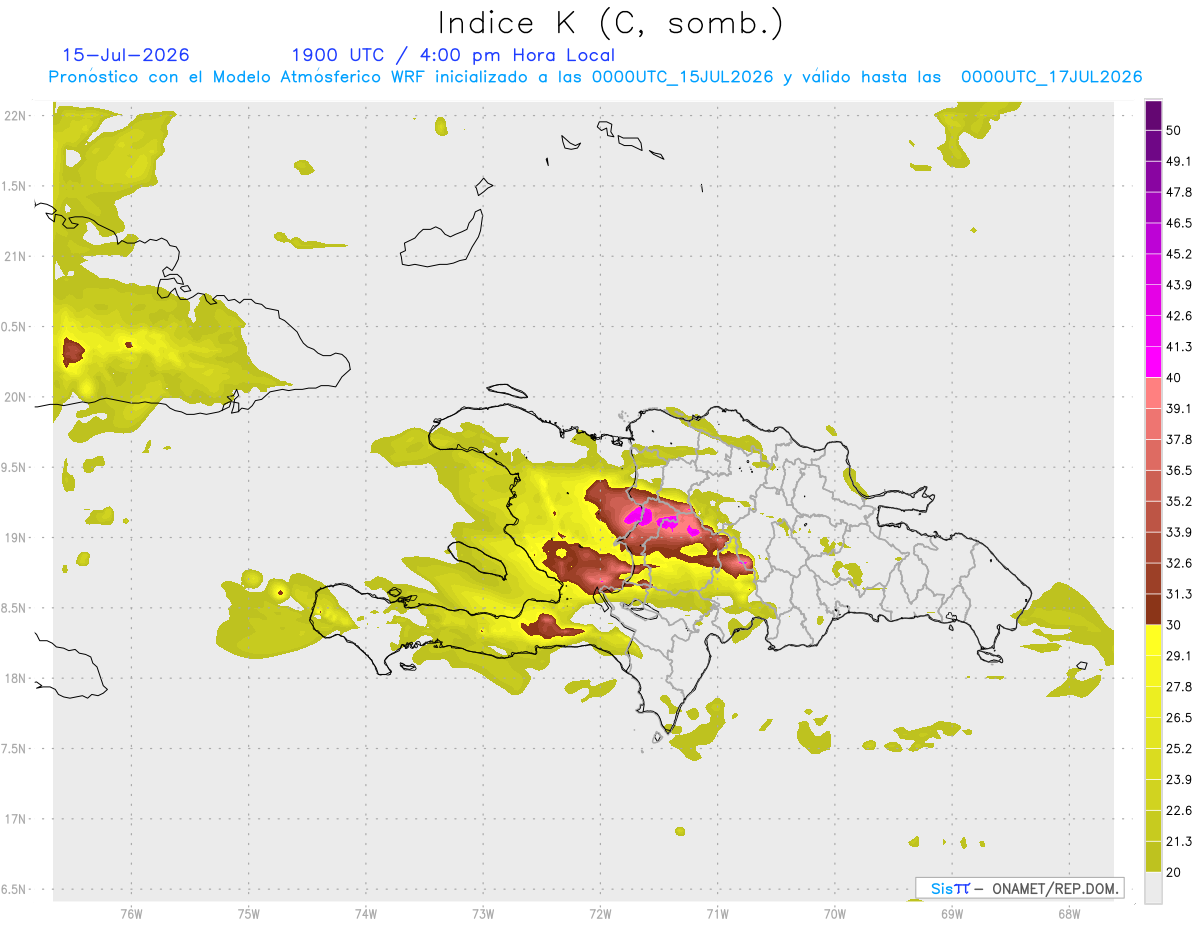The height and width of the screenshot is (927, 1200).
Task: Click the "71W" longitude label
Action: (x=717, y=914)
